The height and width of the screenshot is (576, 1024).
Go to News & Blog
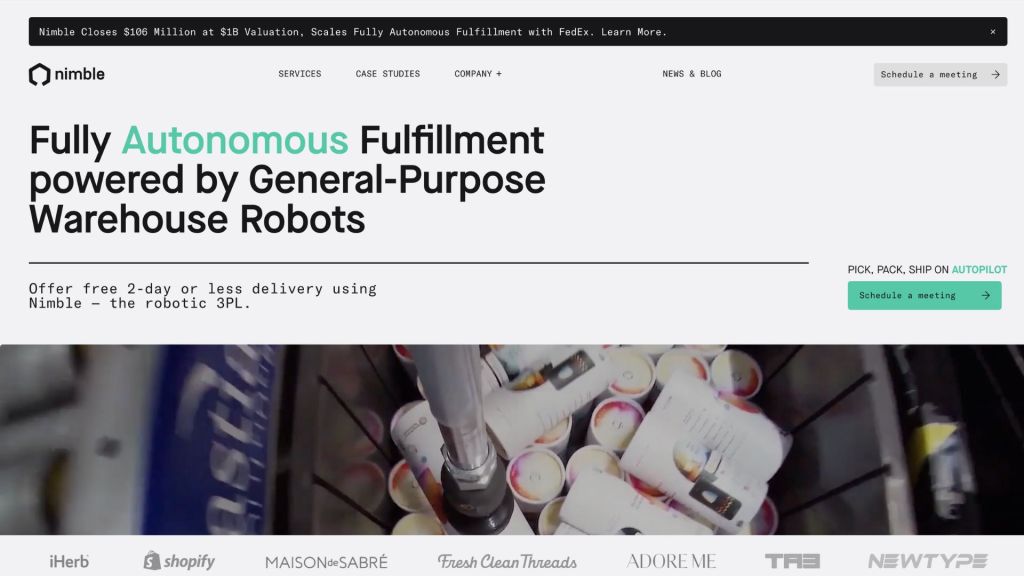(692, 74)
